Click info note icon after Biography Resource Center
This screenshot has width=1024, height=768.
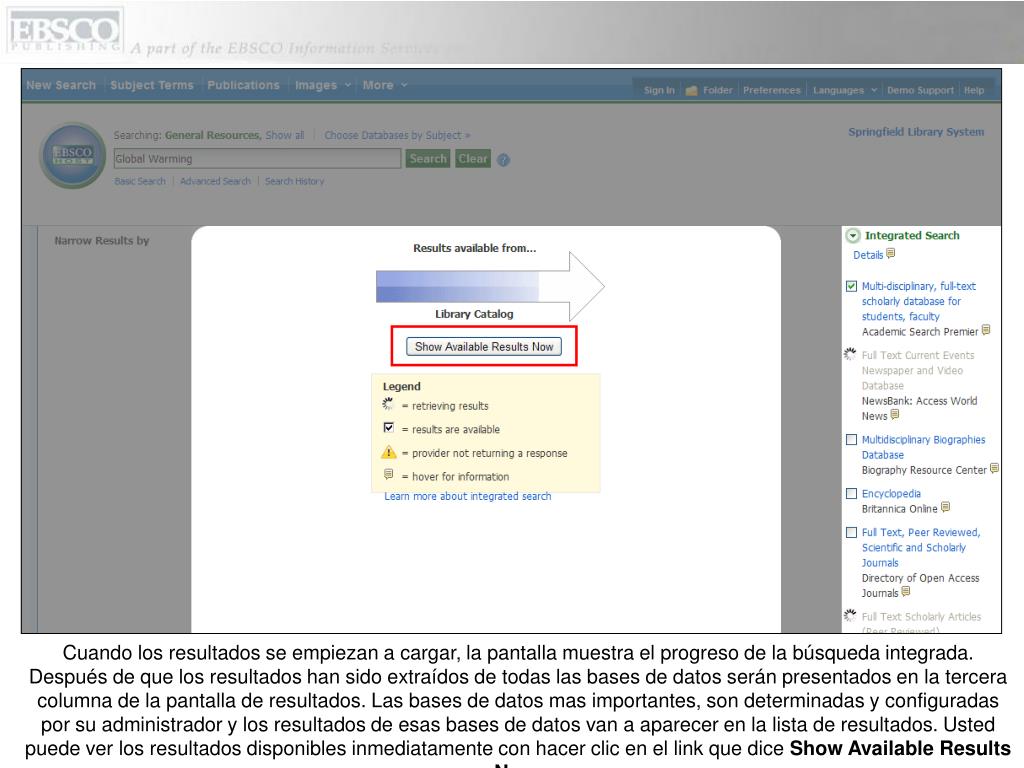(x=994, y=468)
